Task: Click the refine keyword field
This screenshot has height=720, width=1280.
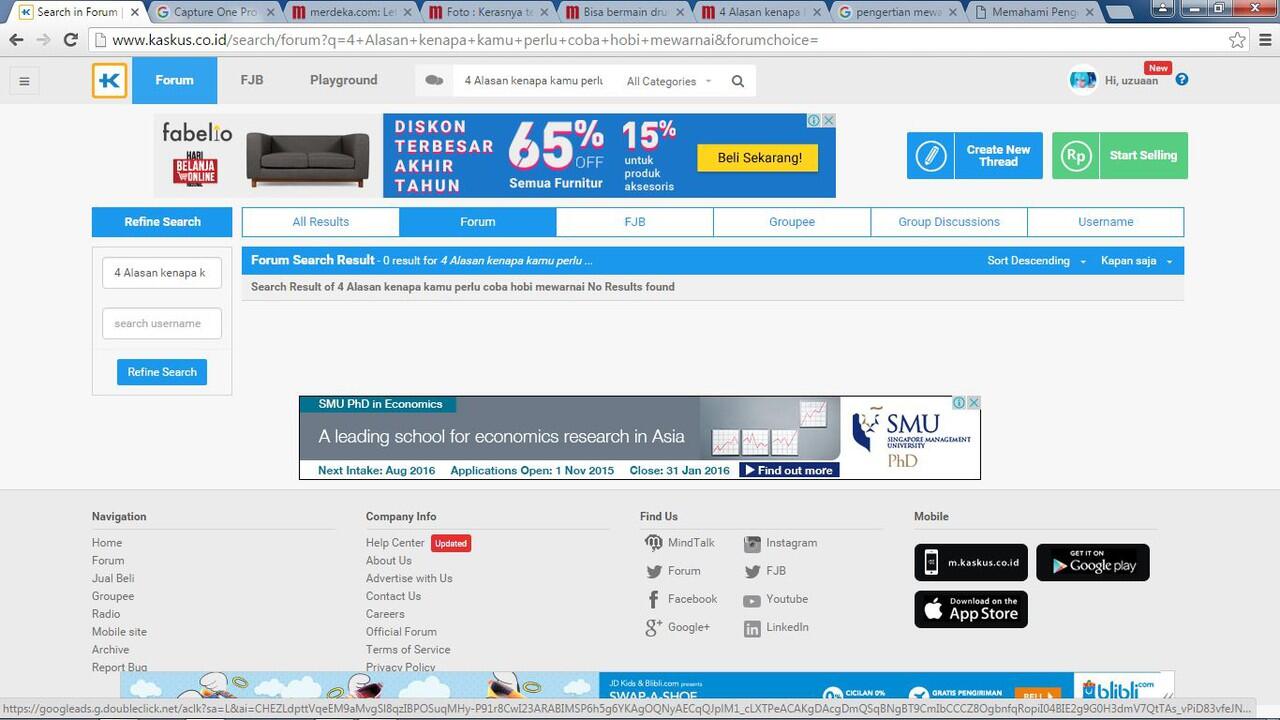Action: click(x=162, y=273)
